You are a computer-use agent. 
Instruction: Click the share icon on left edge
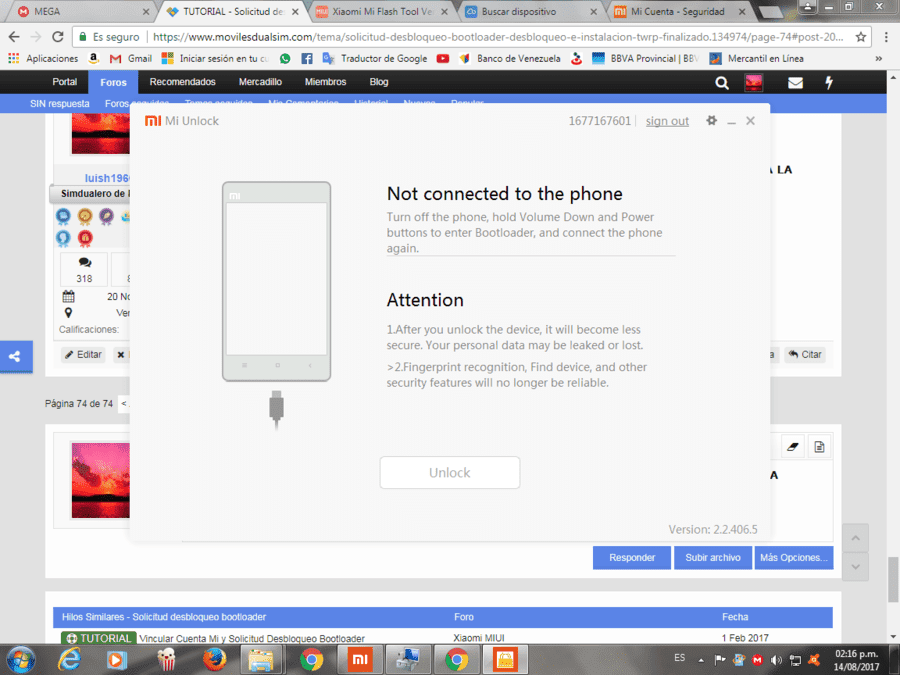coord(15,356)
